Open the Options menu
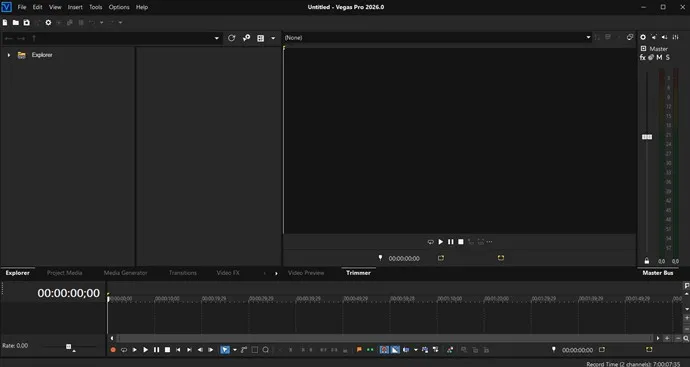The image size is (690, 367). pyautogui.click(x=119, y=7)
